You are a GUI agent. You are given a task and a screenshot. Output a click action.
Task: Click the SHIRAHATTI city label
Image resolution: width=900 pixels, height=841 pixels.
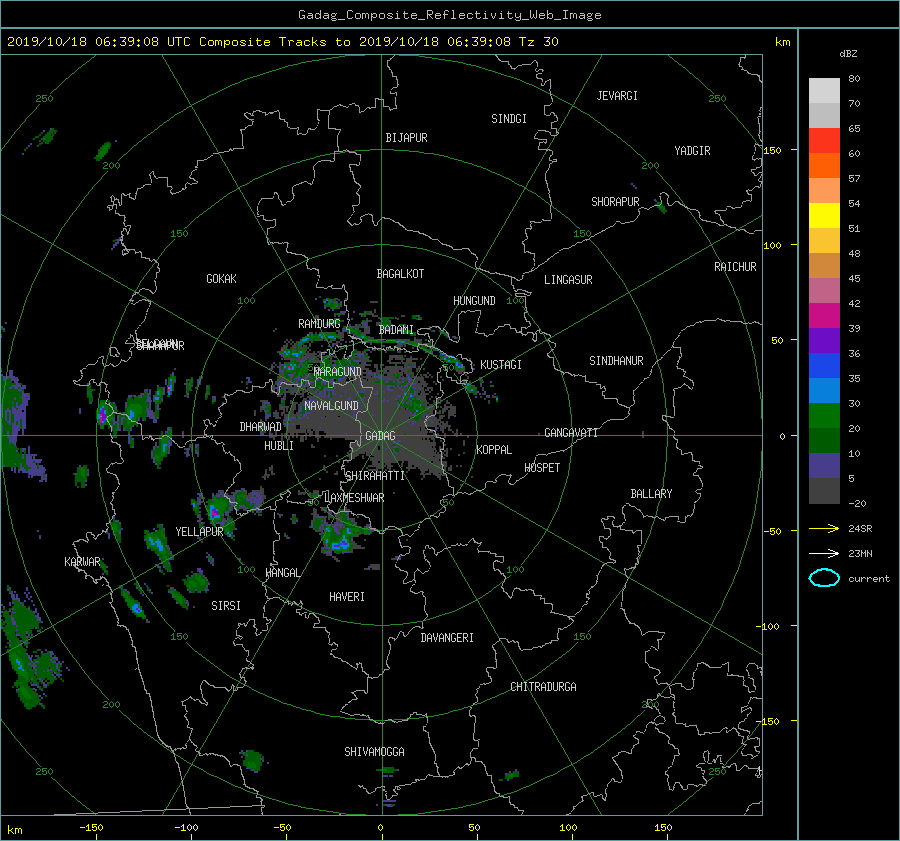pyautogui.click(x=375, y=476)
